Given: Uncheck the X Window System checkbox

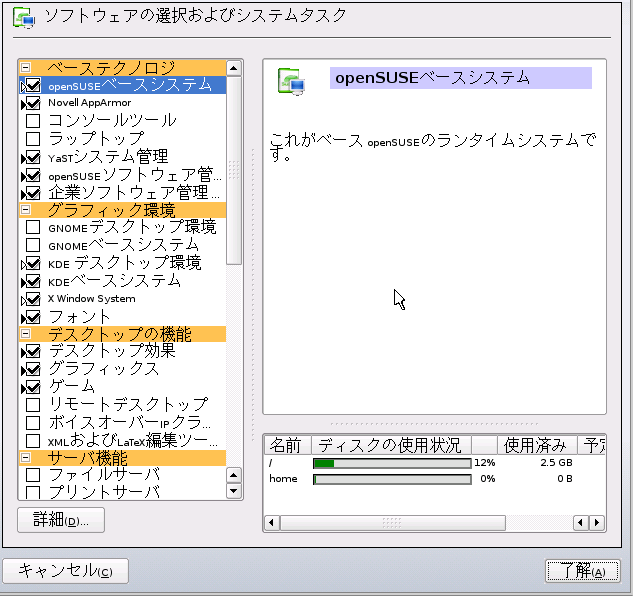Looking at the screenshot, I should 33,299.
